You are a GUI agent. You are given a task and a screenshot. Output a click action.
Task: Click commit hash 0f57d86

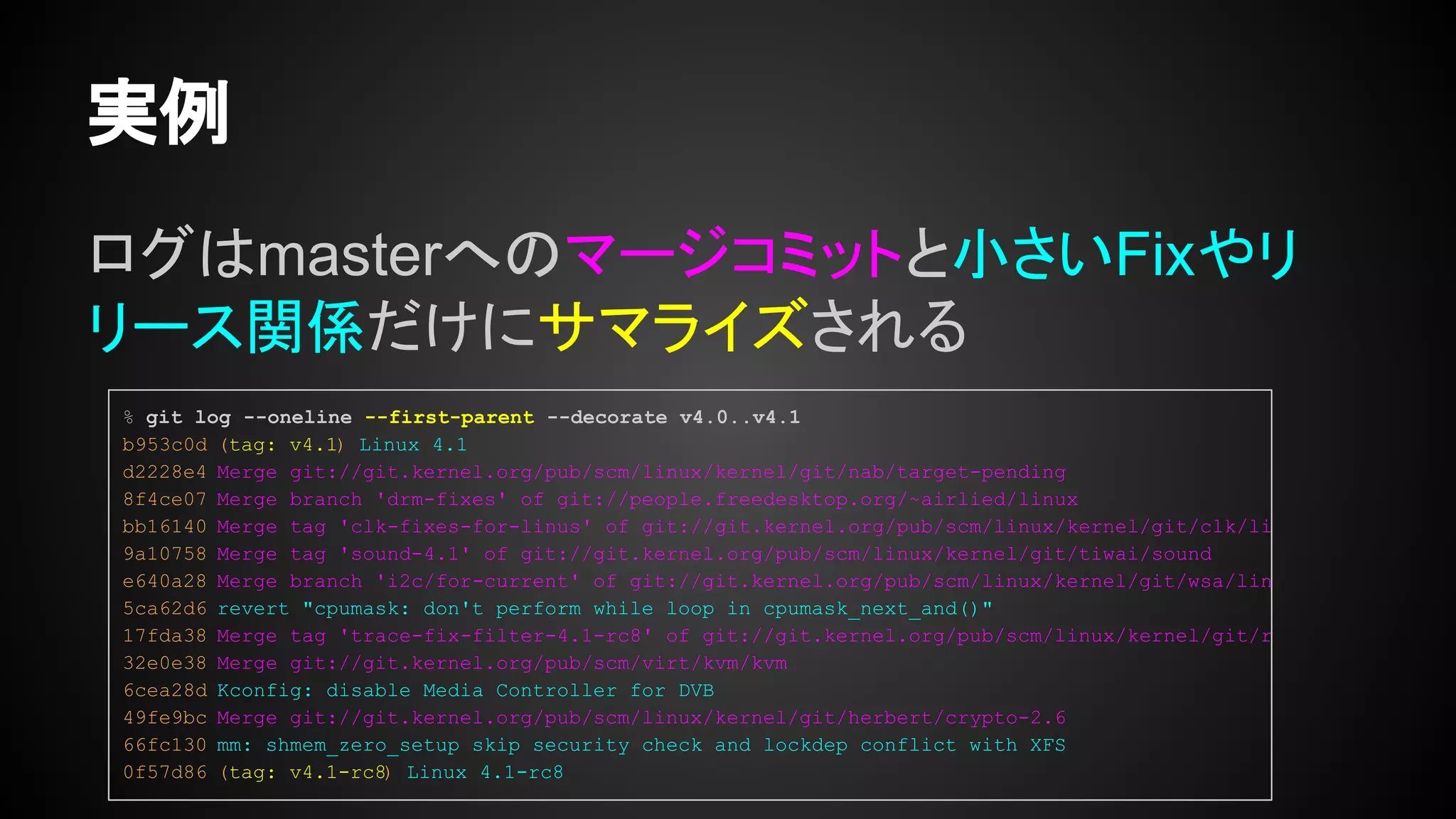tap(165, 772)
